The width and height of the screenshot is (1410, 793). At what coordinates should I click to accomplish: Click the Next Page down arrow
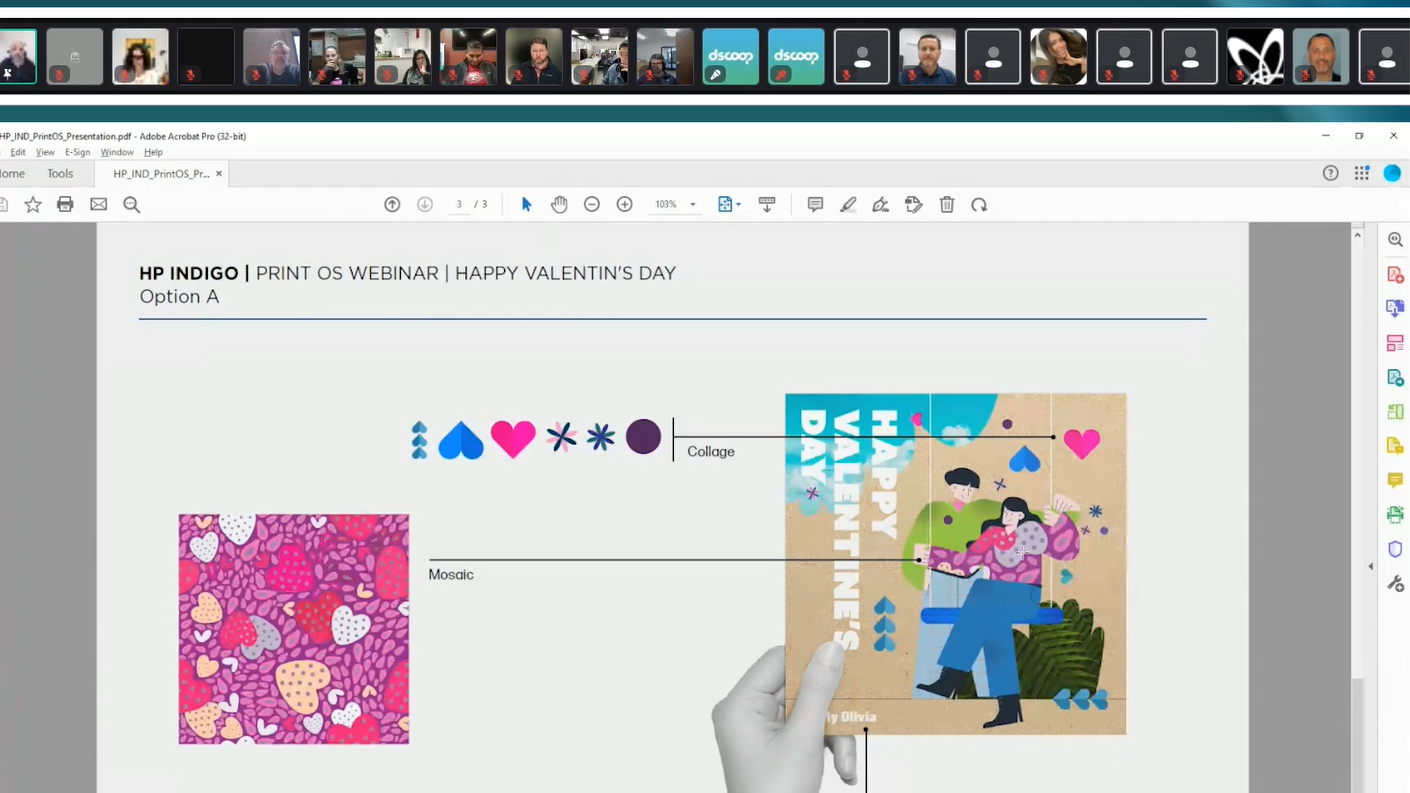pyautogui.click(x=424, y=204)
